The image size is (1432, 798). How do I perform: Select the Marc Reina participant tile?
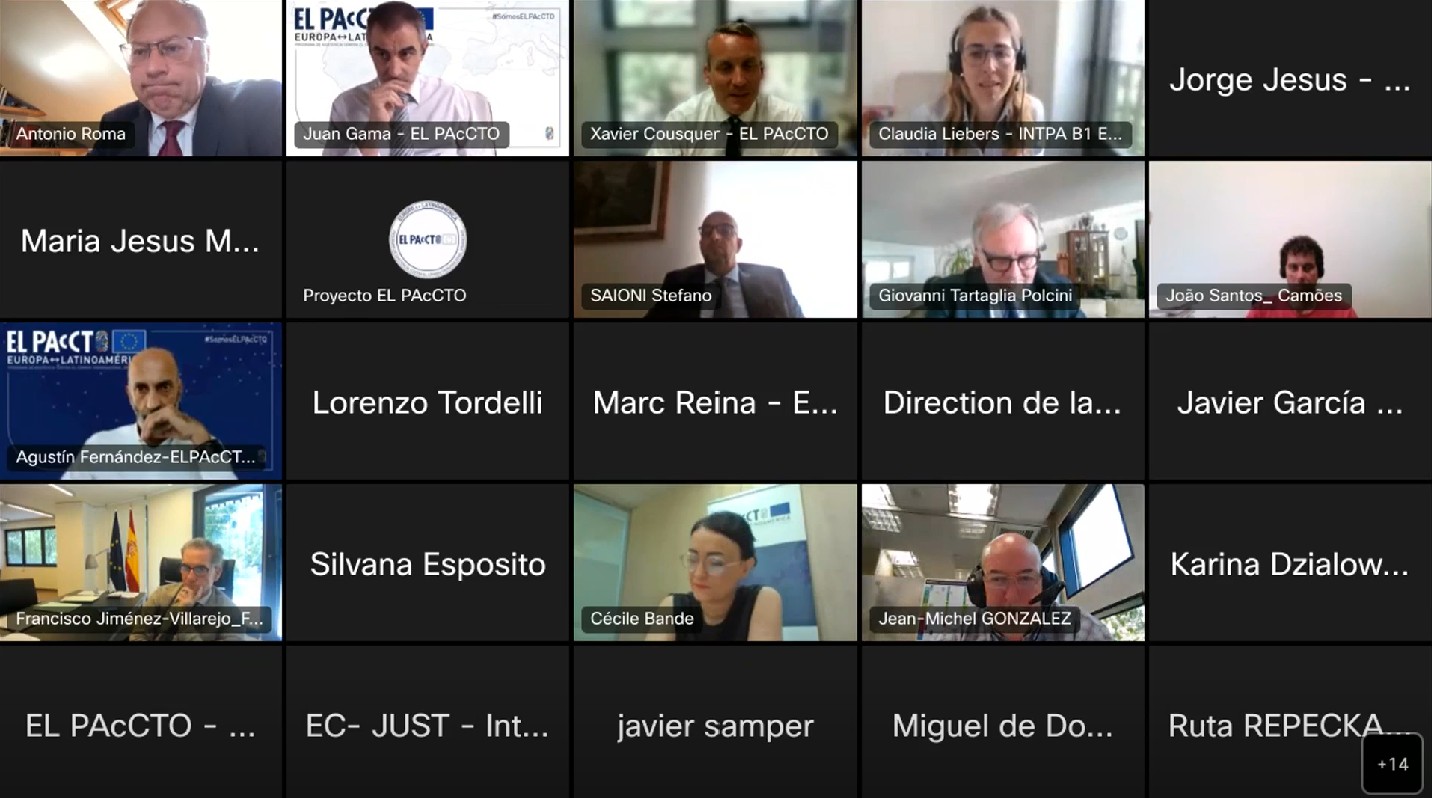[x=715, y=401]
